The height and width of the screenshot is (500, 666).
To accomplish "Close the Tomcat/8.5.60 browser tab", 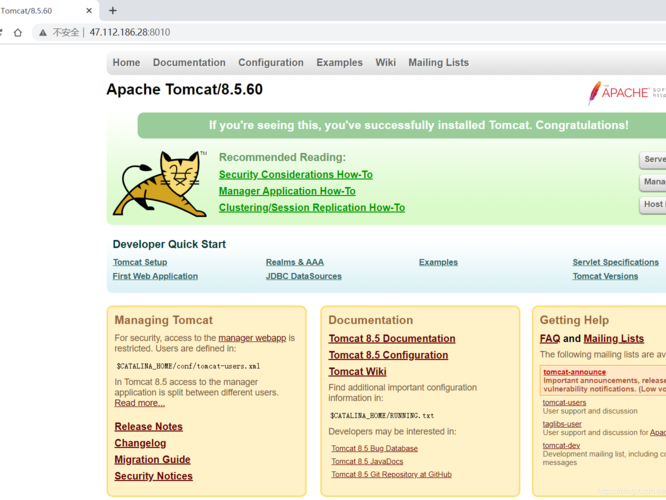I will (x=89, y=11).
